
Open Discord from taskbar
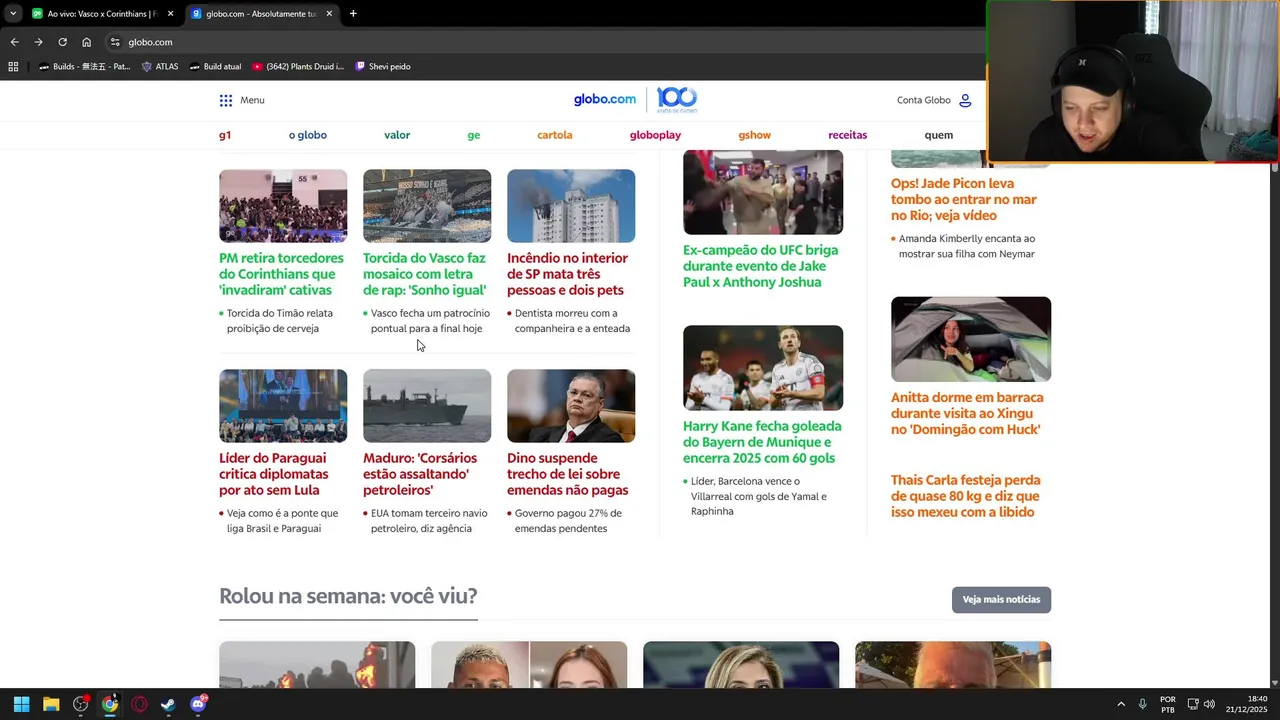pos(198,704)
